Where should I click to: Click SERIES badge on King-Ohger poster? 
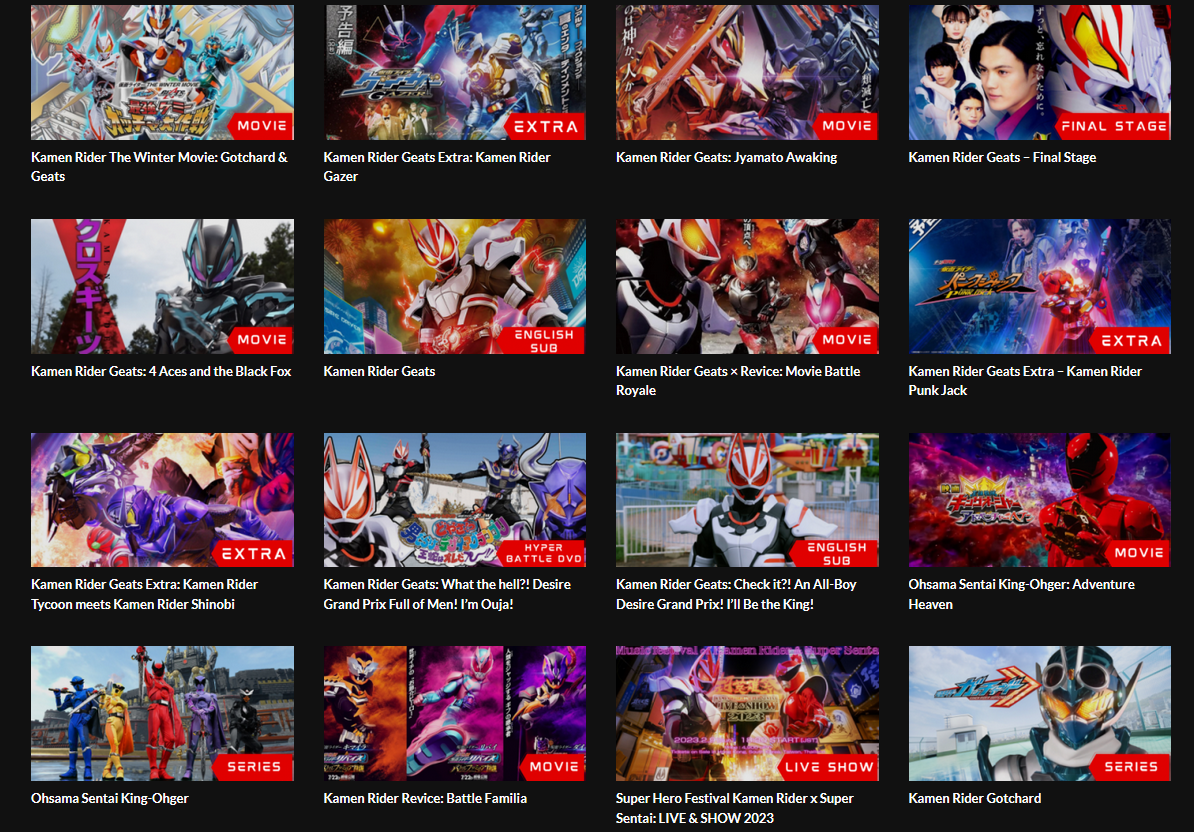253,767
